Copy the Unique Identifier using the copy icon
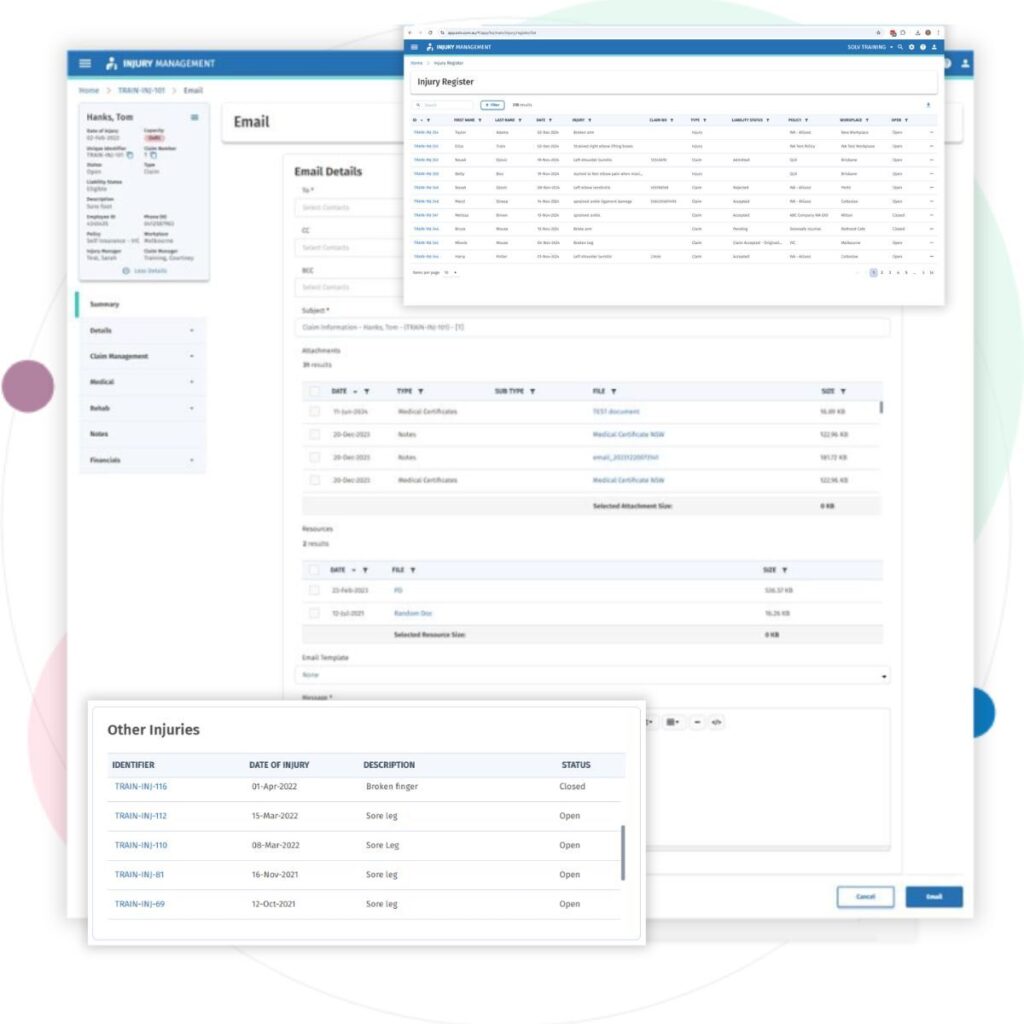Image resolution: width=1024 pixels, height=1024 pixels. pos(130,155)
